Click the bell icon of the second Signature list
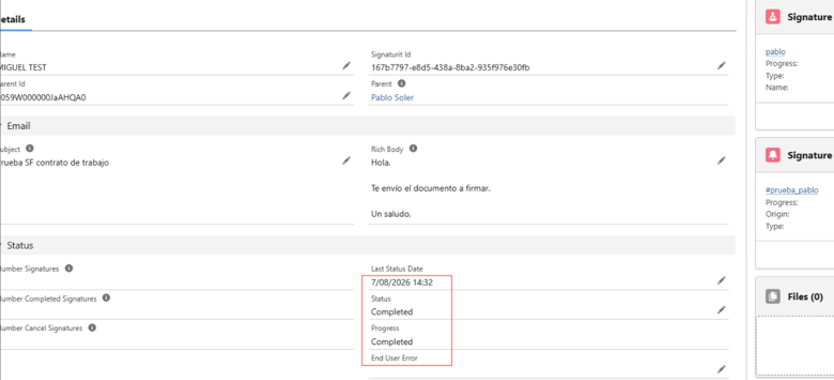This screenshot has height=380, width=834. pos(773,155)
